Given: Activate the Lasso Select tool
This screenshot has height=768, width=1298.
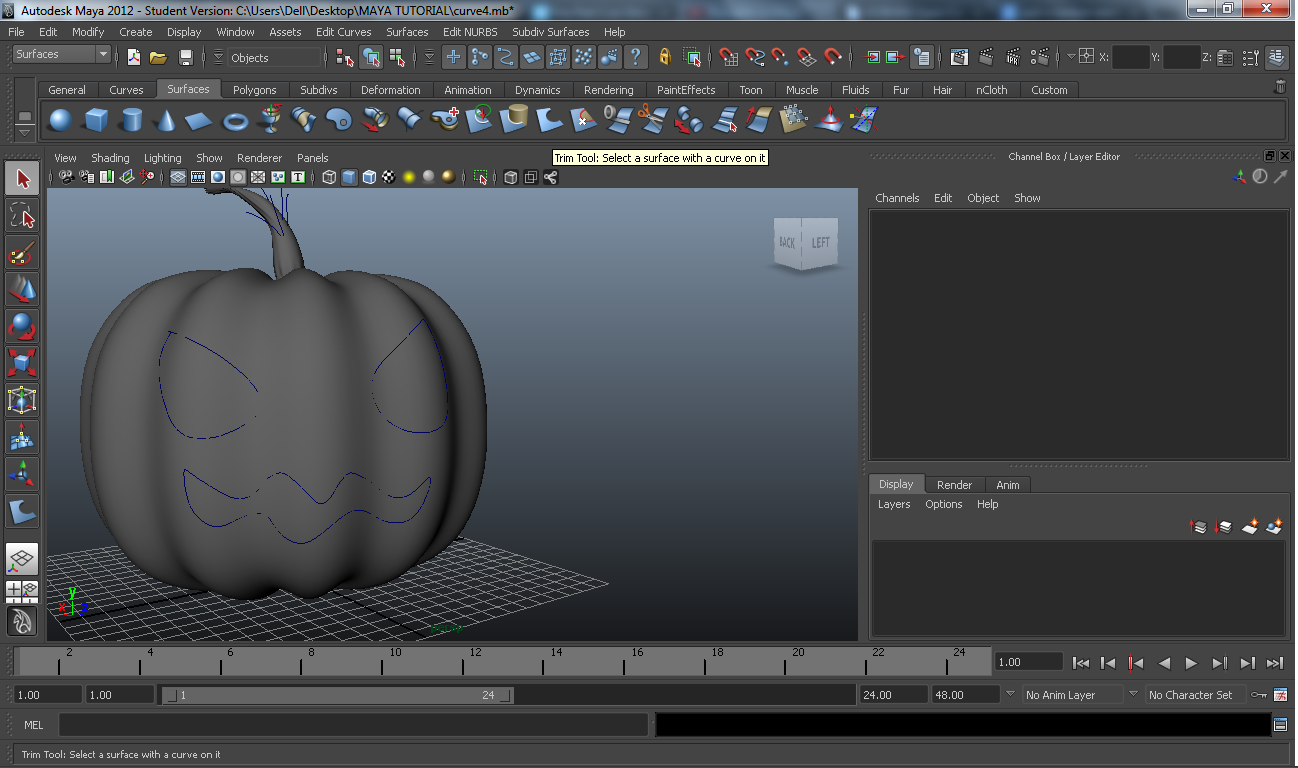Looking at the screenshot, I should click(22, 216).
